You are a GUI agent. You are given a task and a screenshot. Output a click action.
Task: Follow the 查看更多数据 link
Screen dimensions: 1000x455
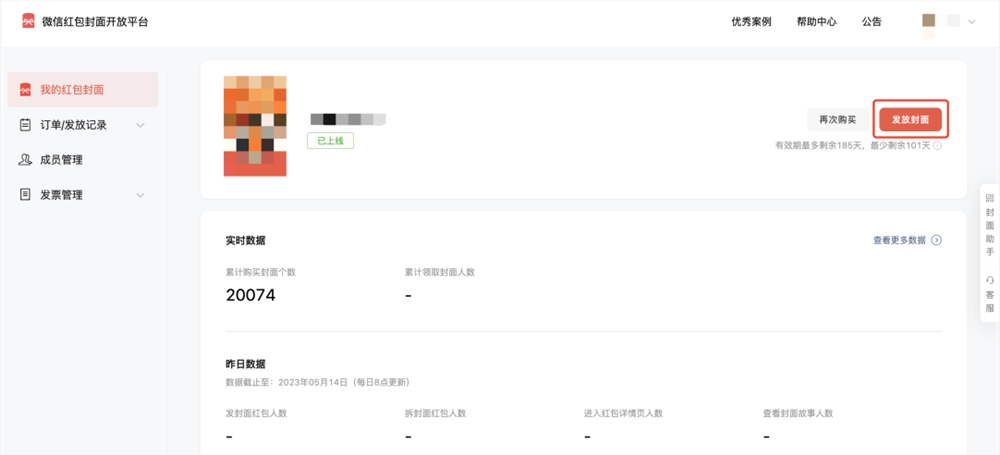click(900, 240)
